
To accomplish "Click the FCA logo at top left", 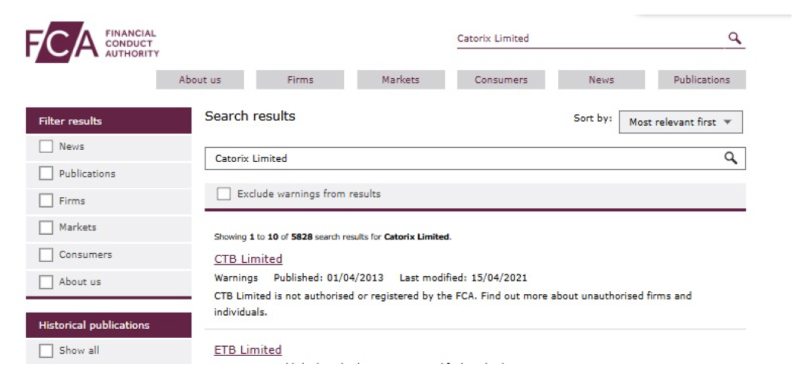I will (92, 42).
